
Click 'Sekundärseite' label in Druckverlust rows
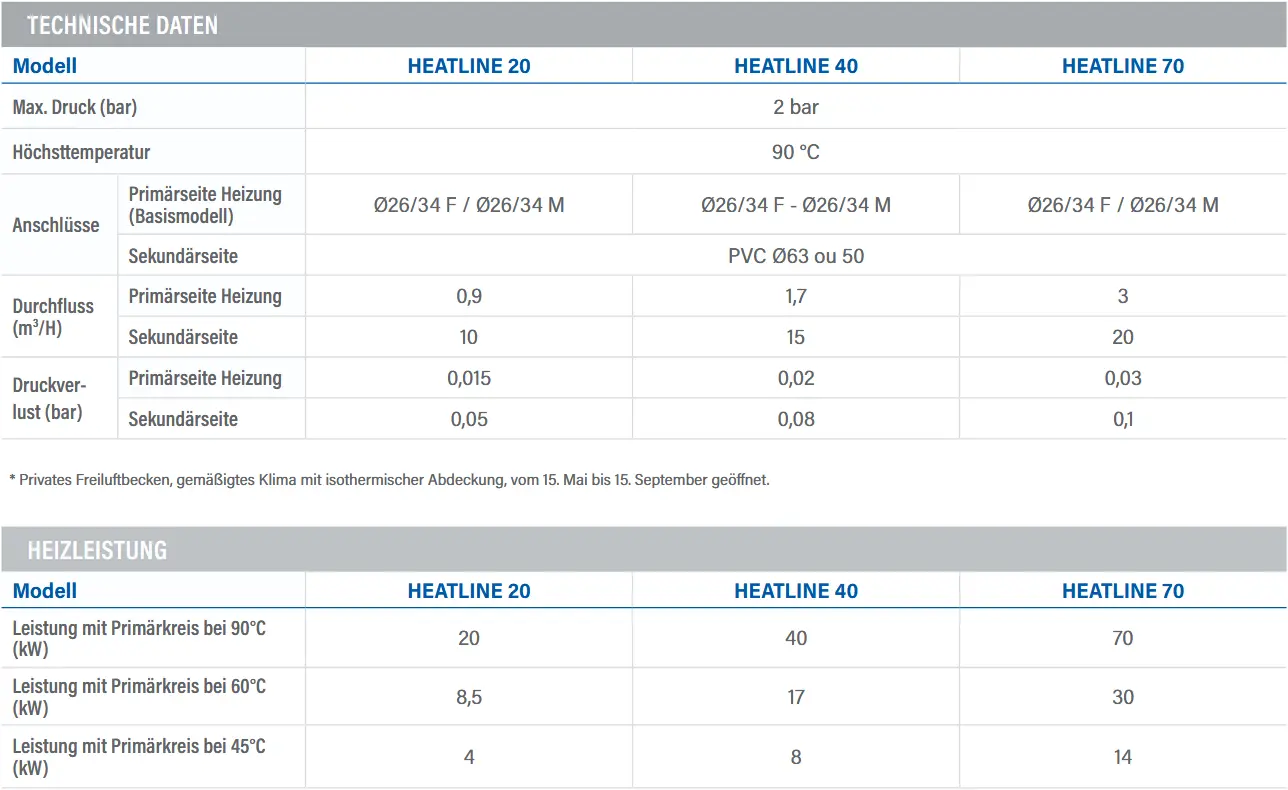(183, 419)
